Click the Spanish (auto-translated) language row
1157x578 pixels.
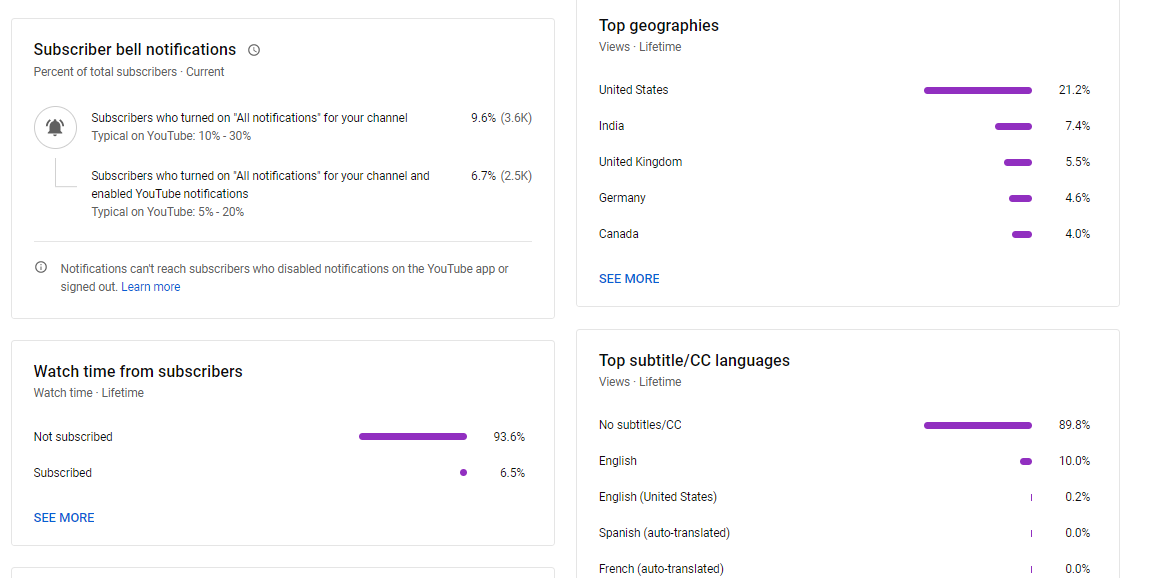664,533
